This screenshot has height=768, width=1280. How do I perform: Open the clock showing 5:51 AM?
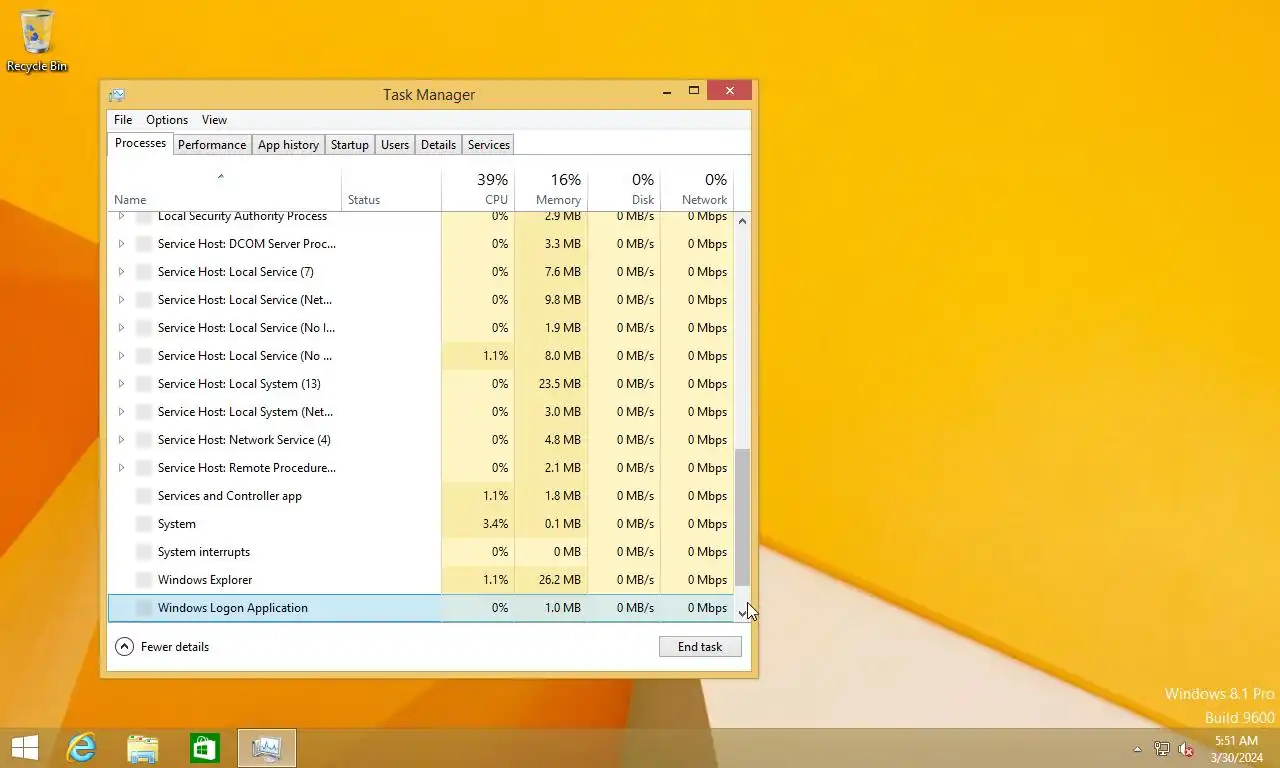[x=1236, y=749]
